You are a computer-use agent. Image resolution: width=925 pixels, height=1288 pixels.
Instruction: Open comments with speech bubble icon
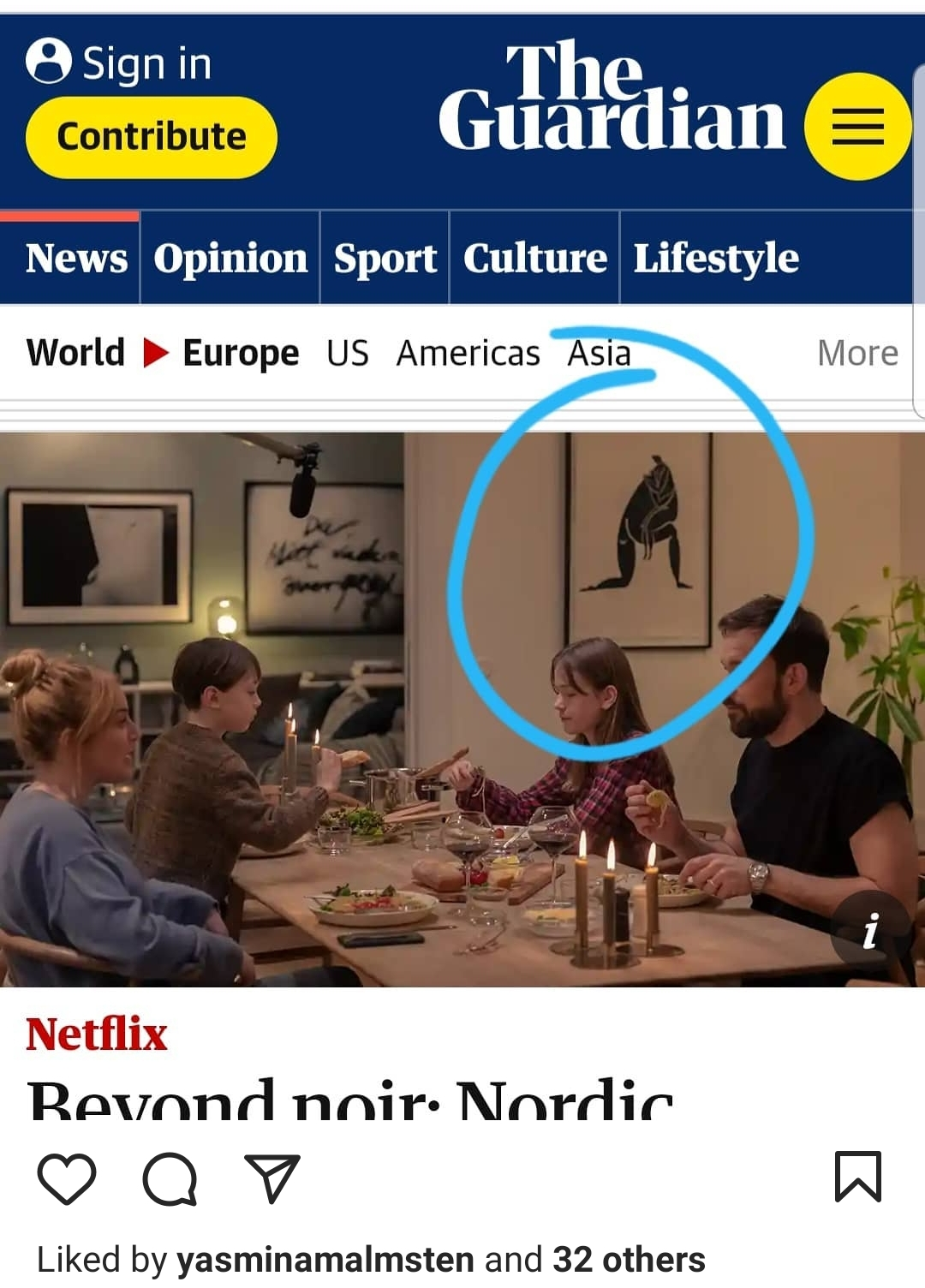pyautogui.click(x=170, y=1179)
